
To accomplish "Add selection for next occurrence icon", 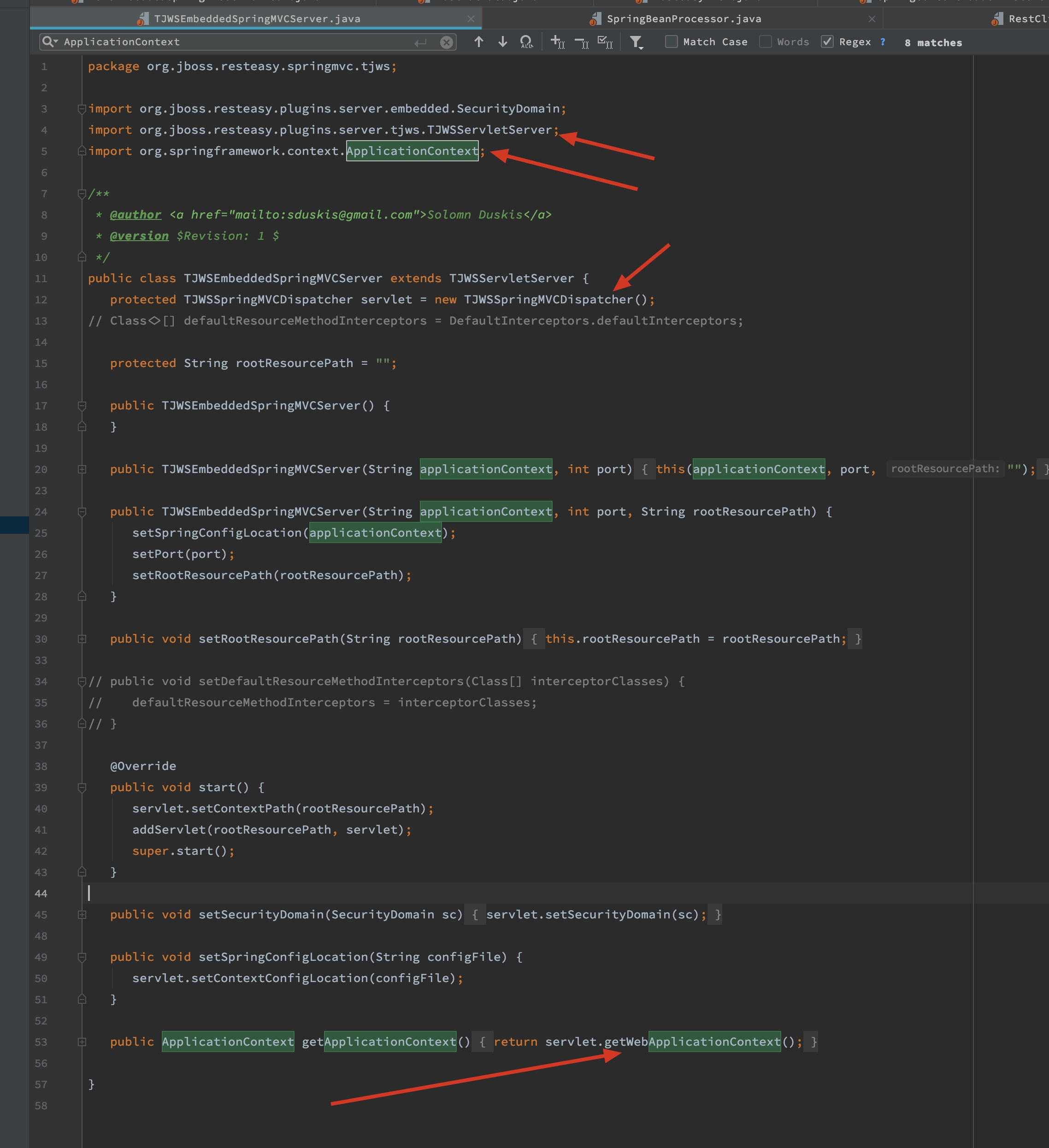I will [557, 41].
